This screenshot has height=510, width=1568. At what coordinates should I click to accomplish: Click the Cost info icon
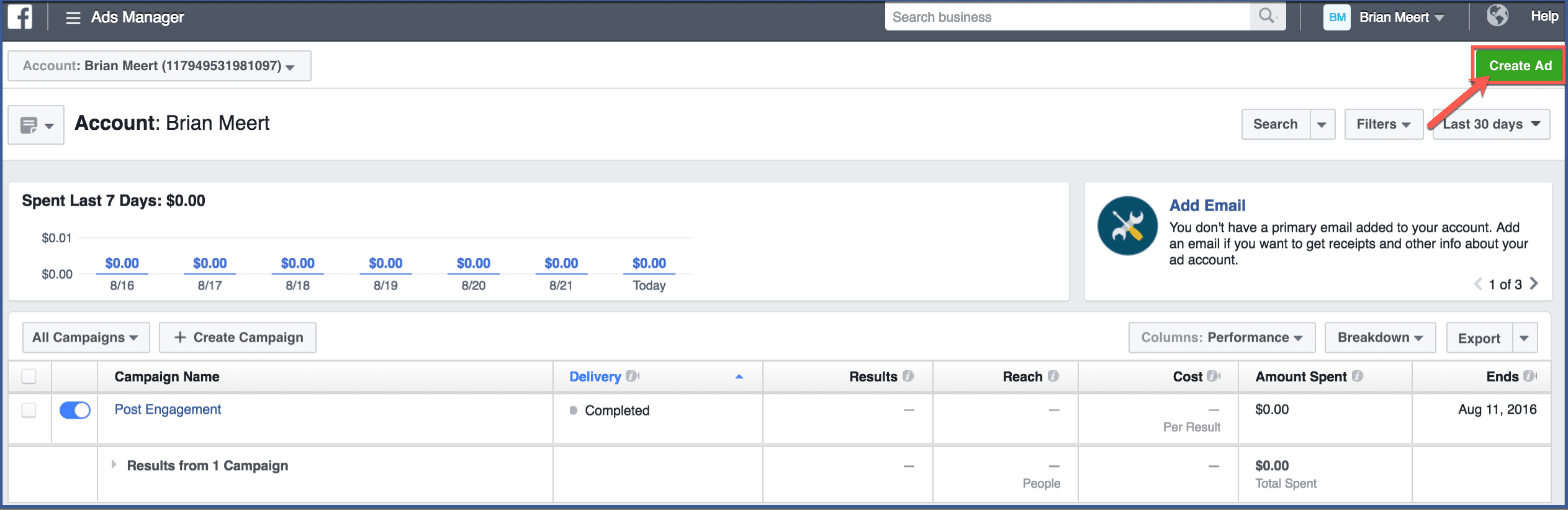(1212, 376)
